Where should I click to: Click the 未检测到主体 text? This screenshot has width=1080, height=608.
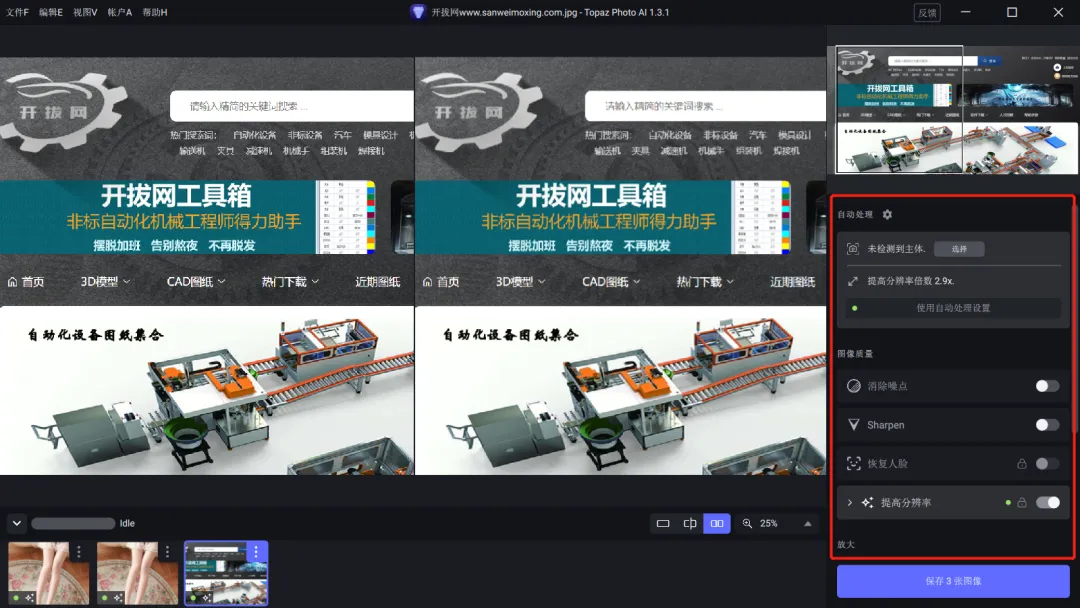coord(896,249)
